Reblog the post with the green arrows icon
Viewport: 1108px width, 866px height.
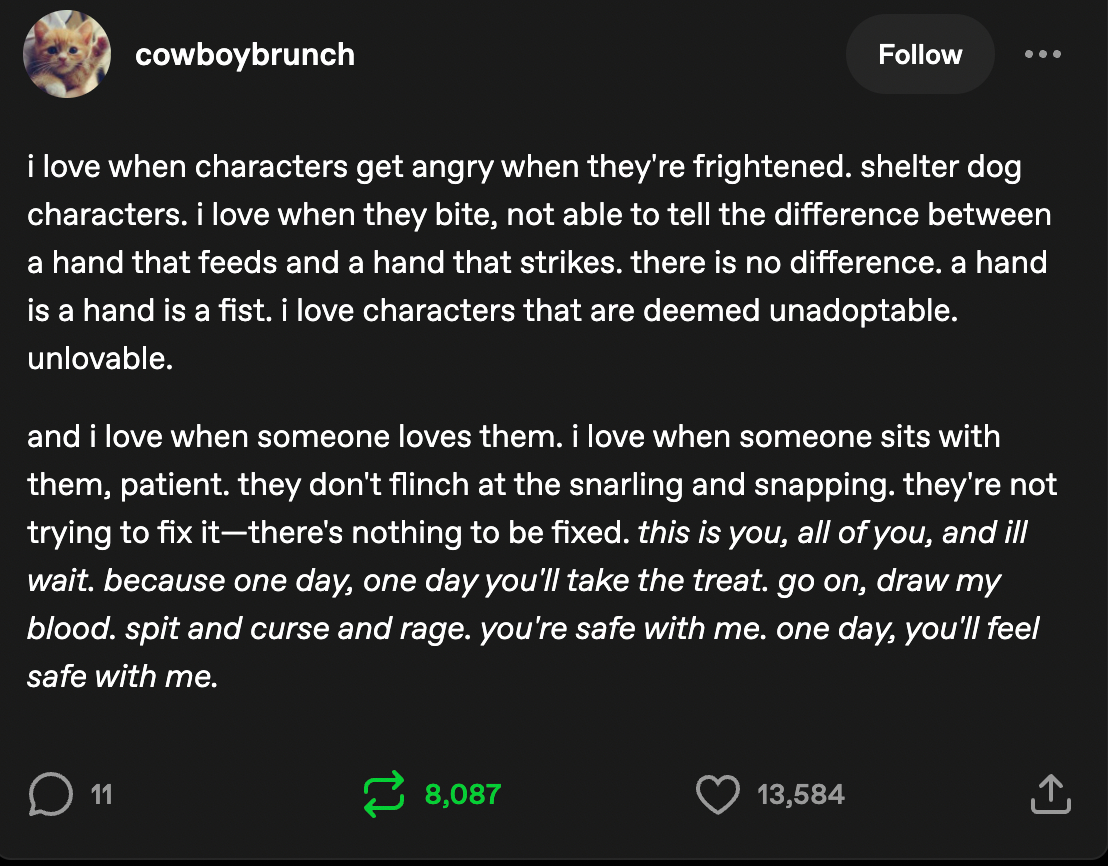pyautogui.click(x=385, y=795)
